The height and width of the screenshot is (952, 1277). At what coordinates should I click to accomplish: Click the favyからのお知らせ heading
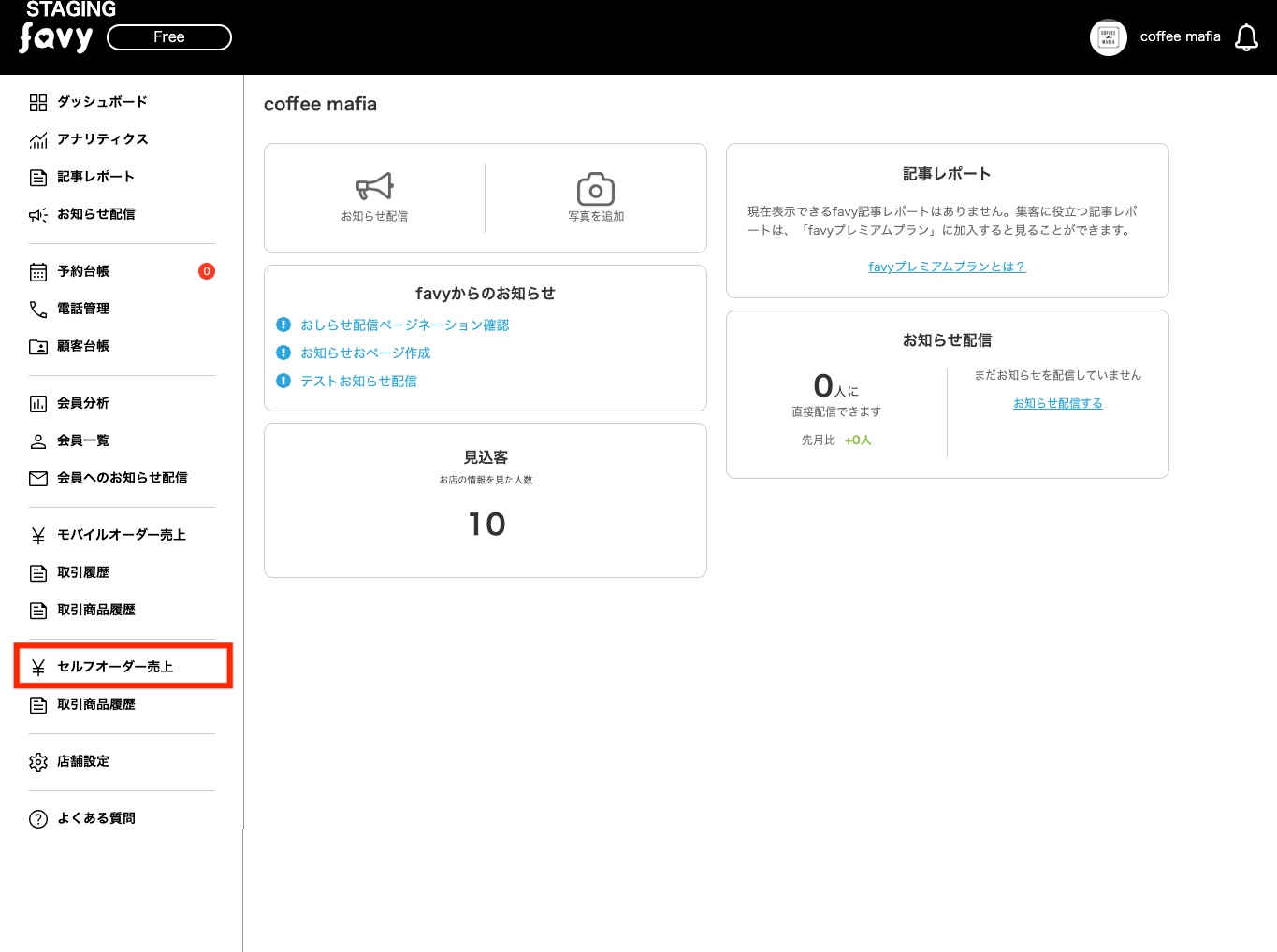[x=486, y=294]
